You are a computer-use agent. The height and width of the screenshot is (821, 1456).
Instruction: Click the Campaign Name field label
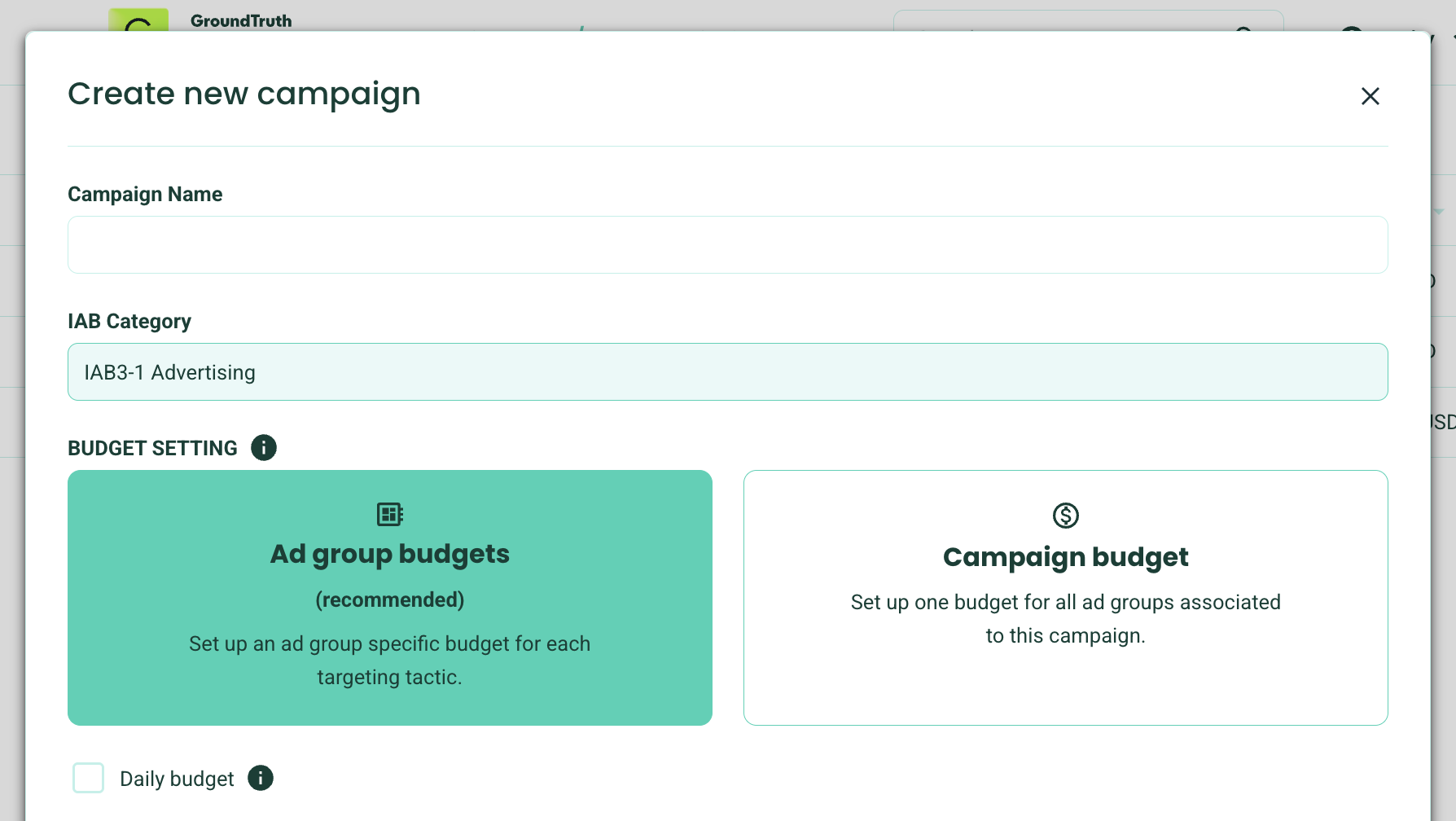point(145,195)
